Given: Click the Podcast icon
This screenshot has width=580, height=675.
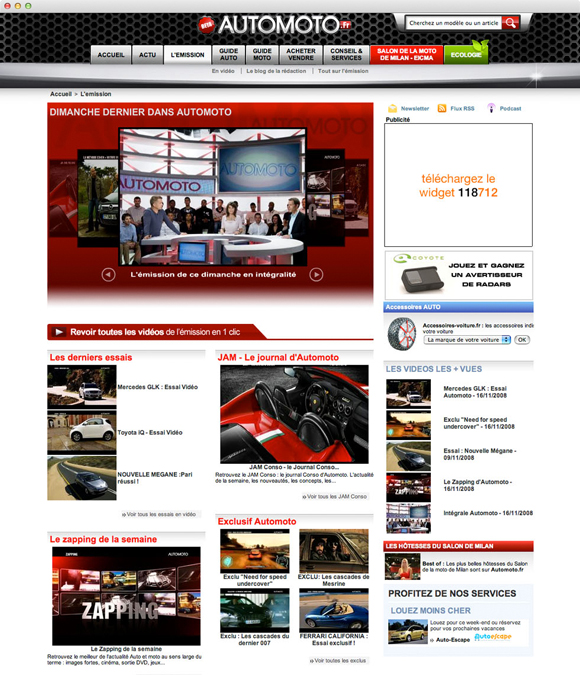Looking at the screenshot, I should point(491,108).
